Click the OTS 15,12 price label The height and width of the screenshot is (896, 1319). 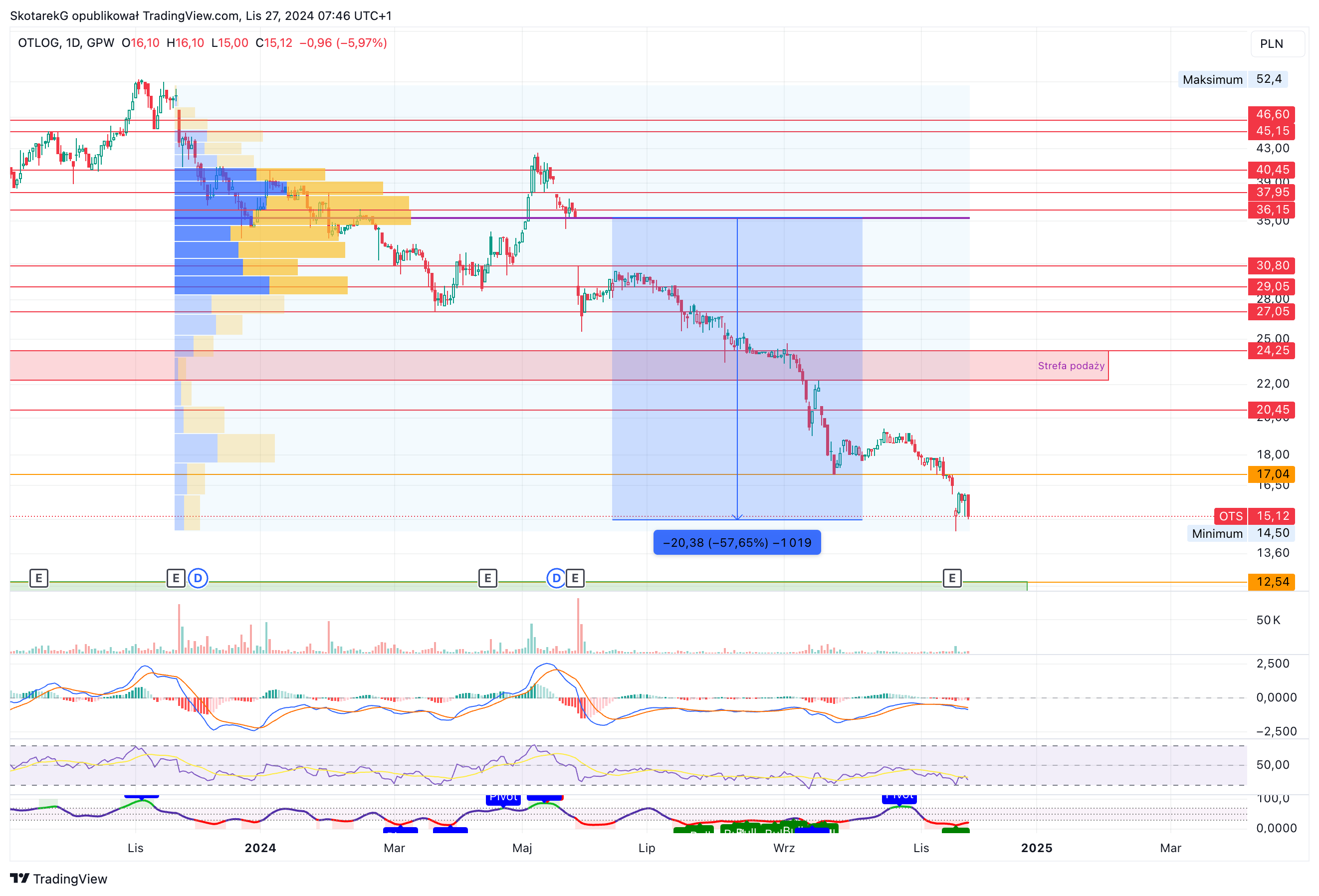click(1254, 516)
